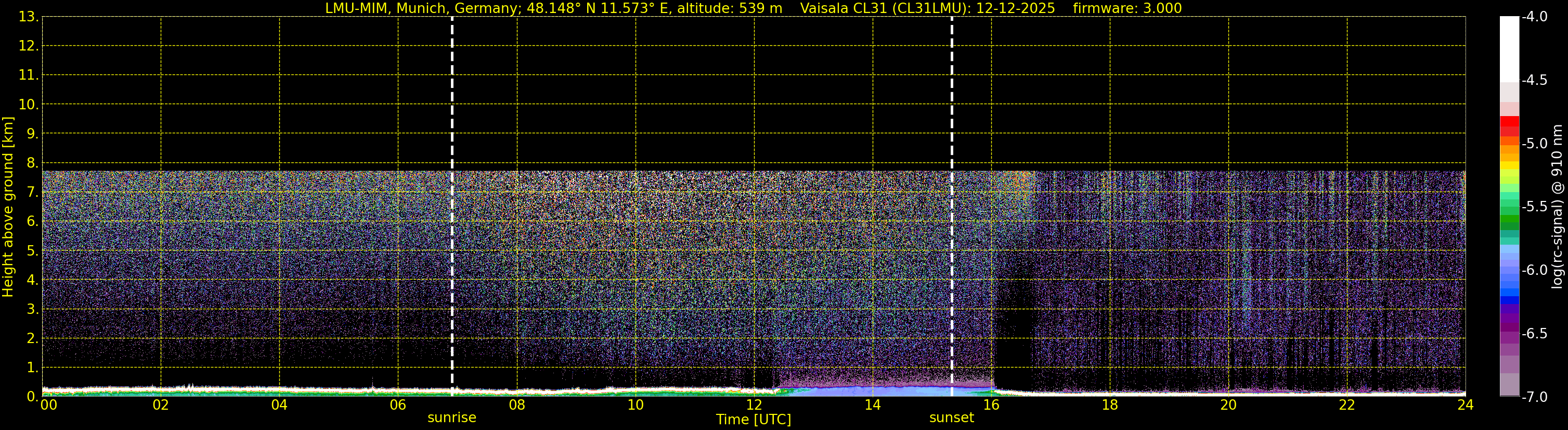Click the -7.0 tick on the colorbar

[x=1534, y=397]
